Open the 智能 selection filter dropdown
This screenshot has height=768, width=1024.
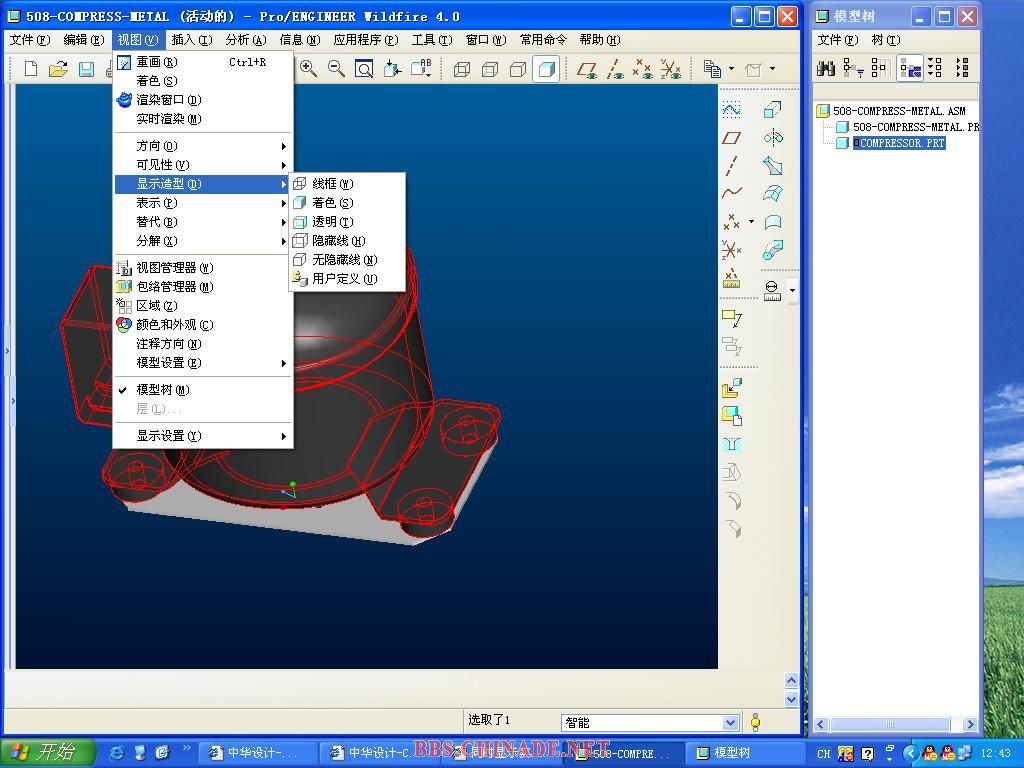pyautogui.click(x=731, y=722)
